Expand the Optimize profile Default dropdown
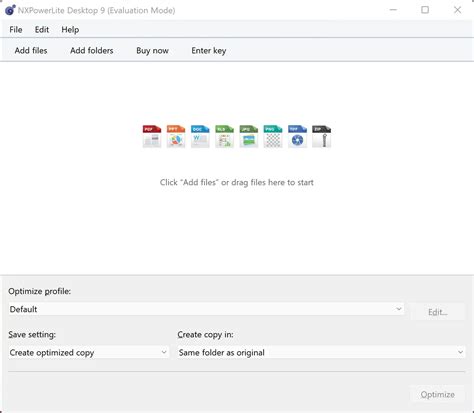Viewport: 474px width, 413px height. (206, 309)
